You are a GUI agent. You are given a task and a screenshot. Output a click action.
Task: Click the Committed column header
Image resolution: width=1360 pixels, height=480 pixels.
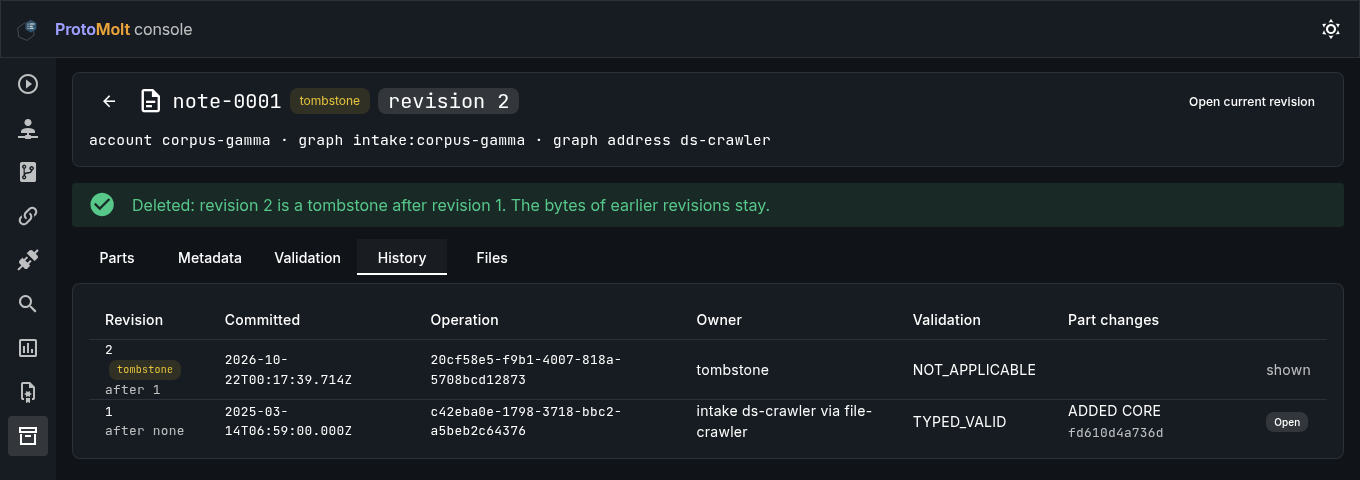[x=262, y=320]
